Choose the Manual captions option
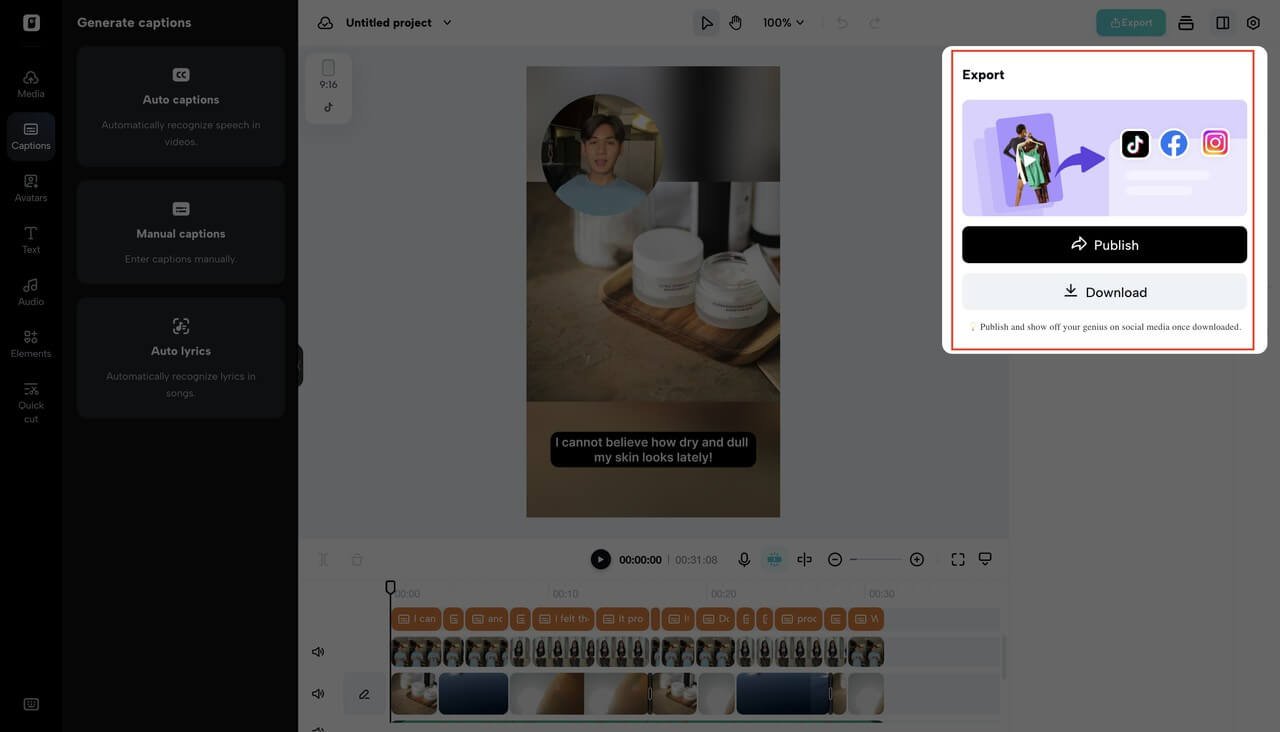 (181, 232)
